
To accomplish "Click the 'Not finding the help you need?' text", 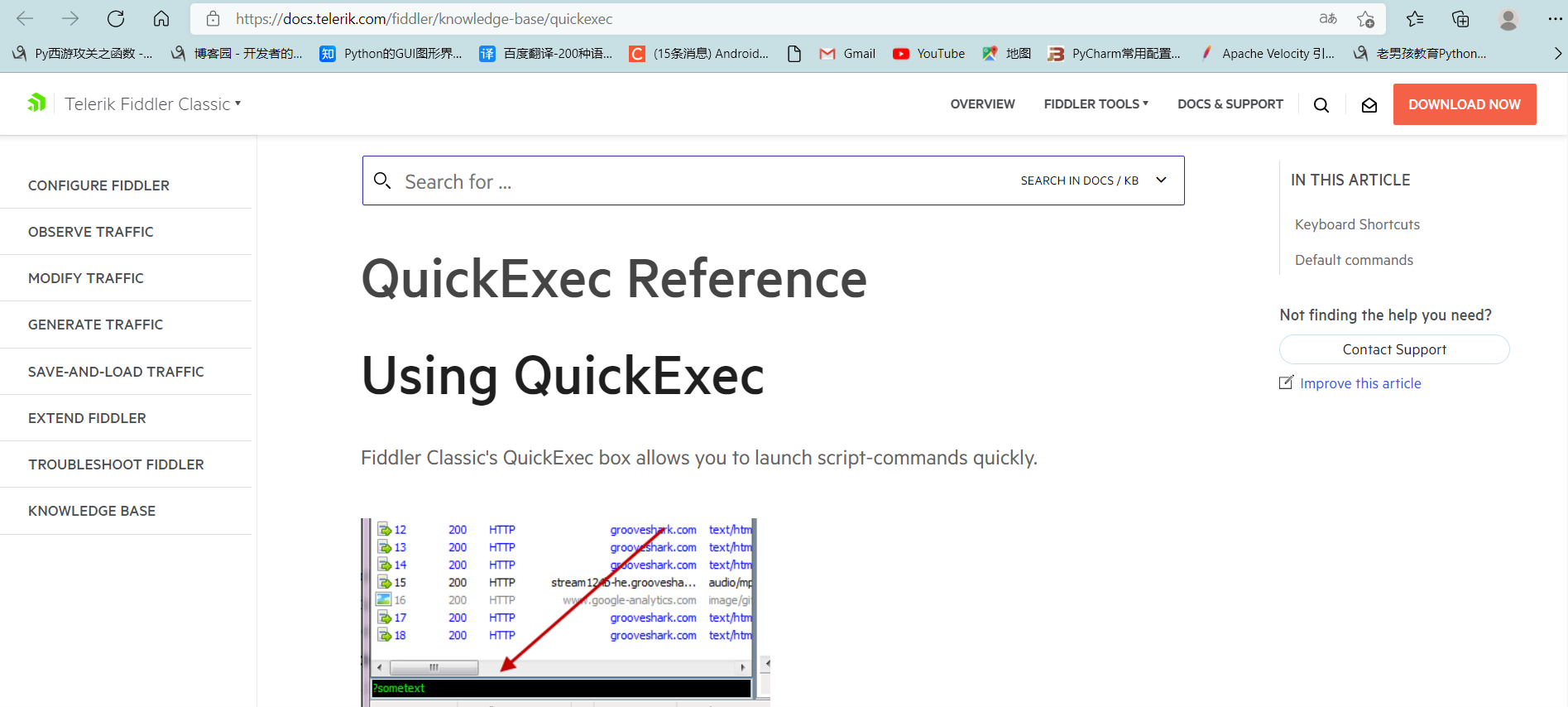I will (1386, 315).
